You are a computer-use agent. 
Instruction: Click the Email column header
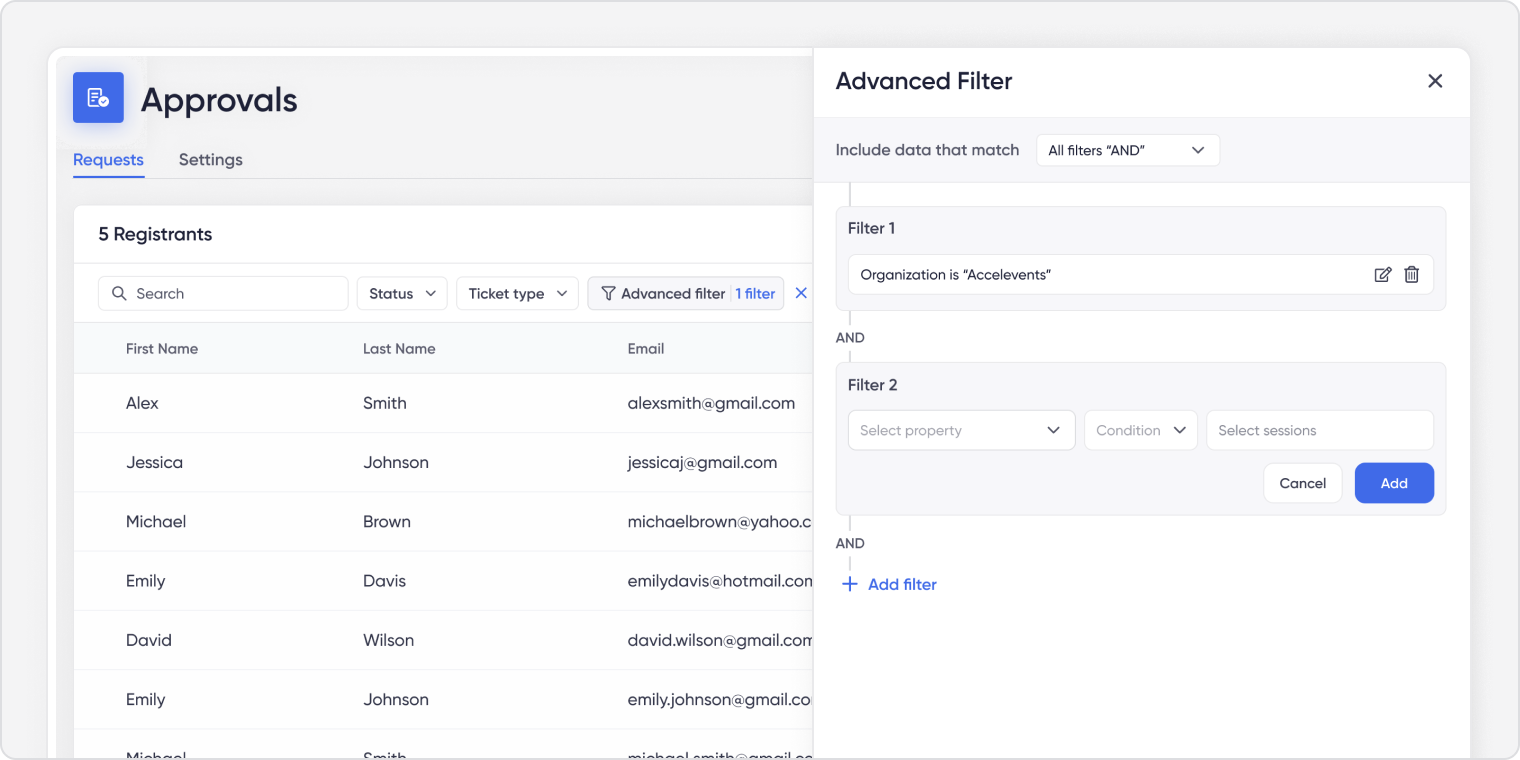(x=646, y=349)
